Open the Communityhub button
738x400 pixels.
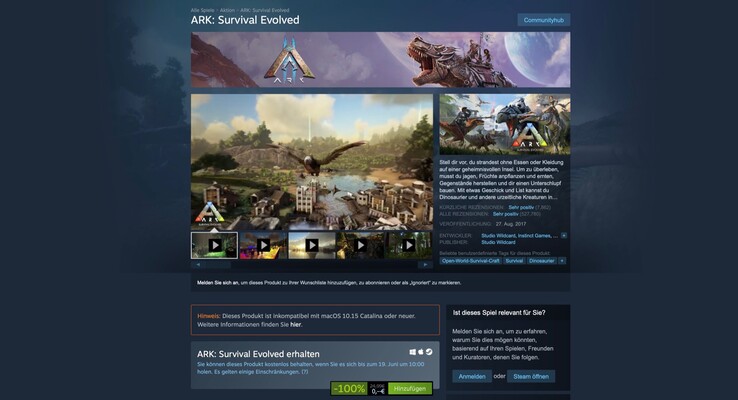tap(544, 20)
